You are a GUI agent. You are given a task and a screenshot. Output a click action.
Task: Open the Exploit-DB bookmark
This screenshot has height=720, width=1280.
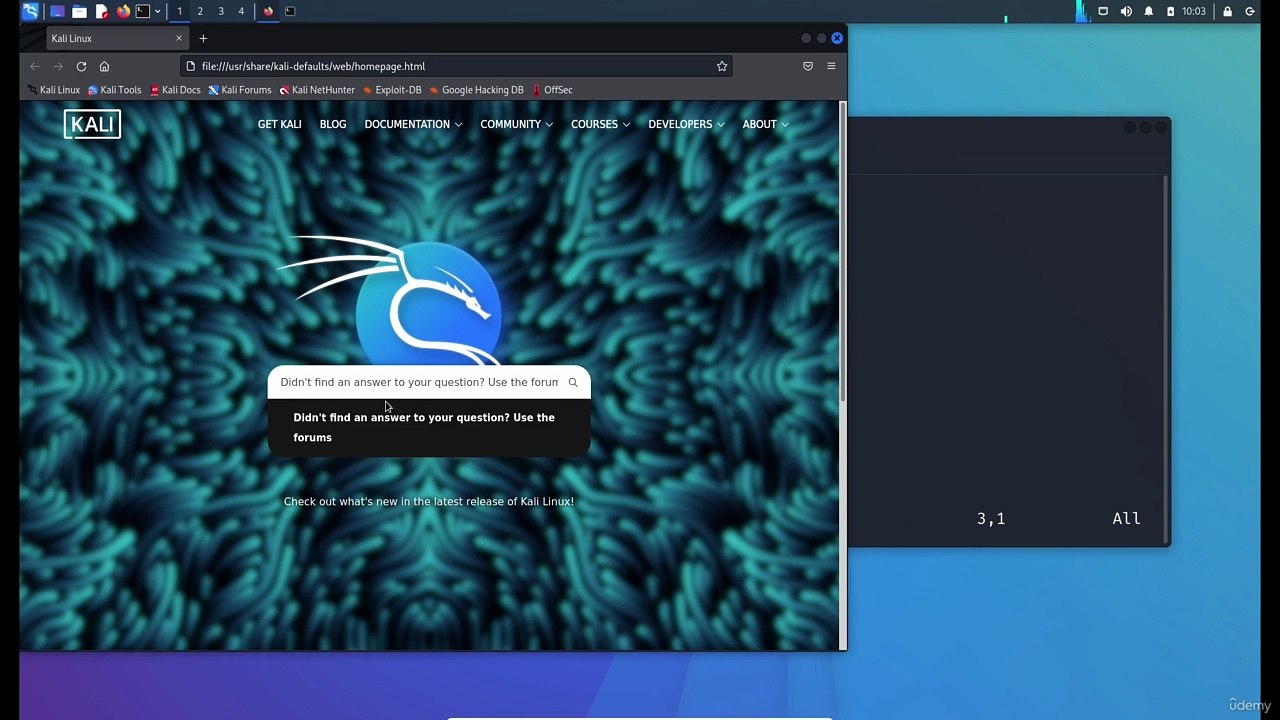(392, 90)
